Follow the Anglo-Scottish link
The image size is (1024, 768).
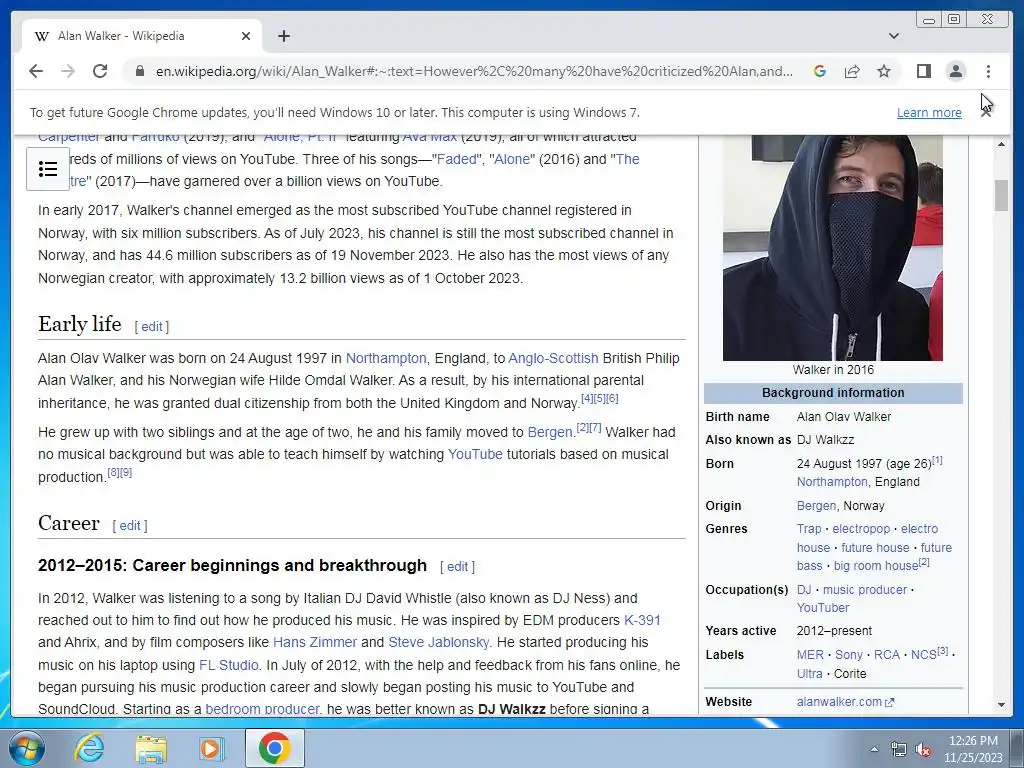[x=553, y=359]
